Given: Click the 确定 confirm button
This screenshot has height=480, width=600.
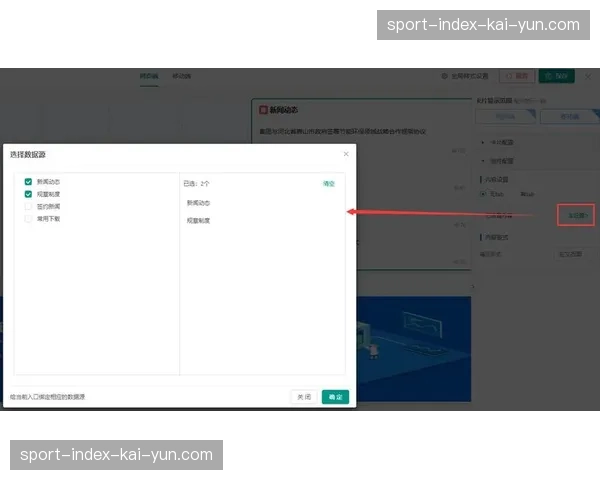Looking at the screenshot, I should coord(336,397).
